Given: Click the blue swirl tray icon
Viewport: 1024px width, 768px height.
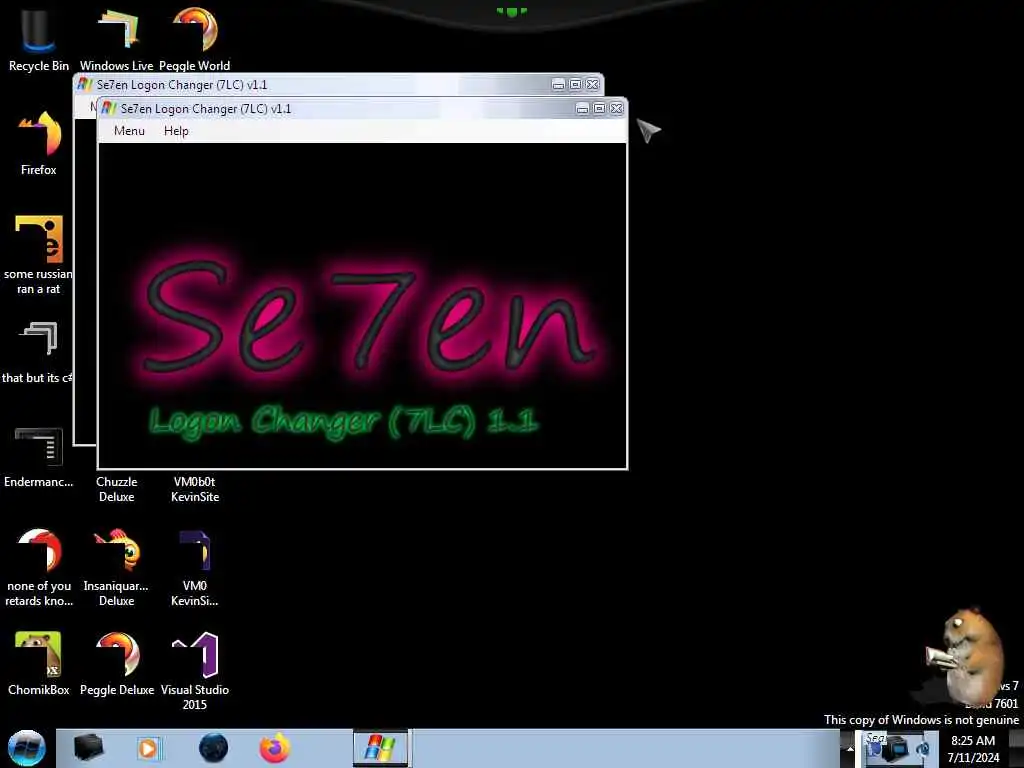Looking at the screenshot, I should click(923, 749).
